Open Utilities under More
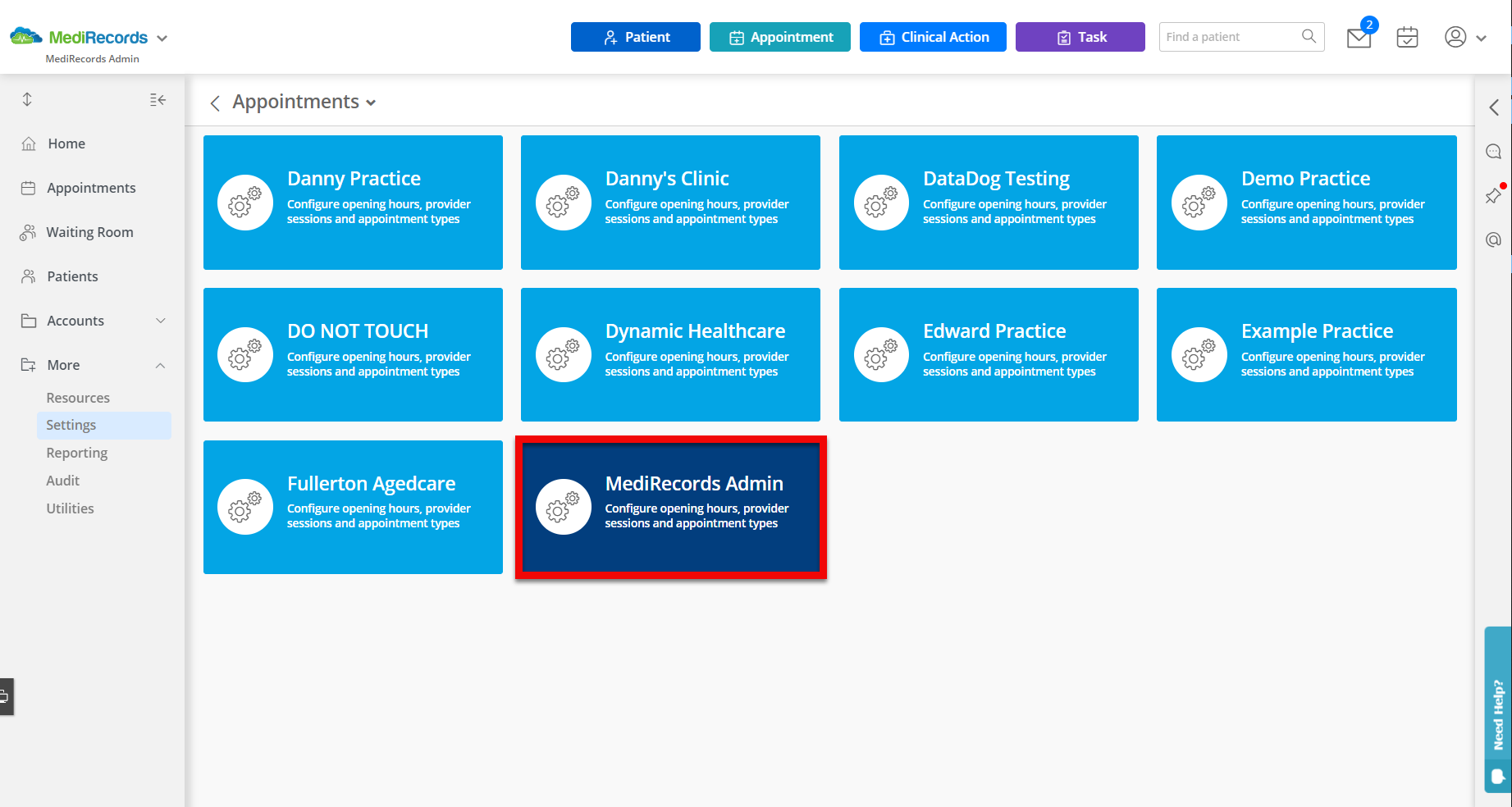 point(70,508)
